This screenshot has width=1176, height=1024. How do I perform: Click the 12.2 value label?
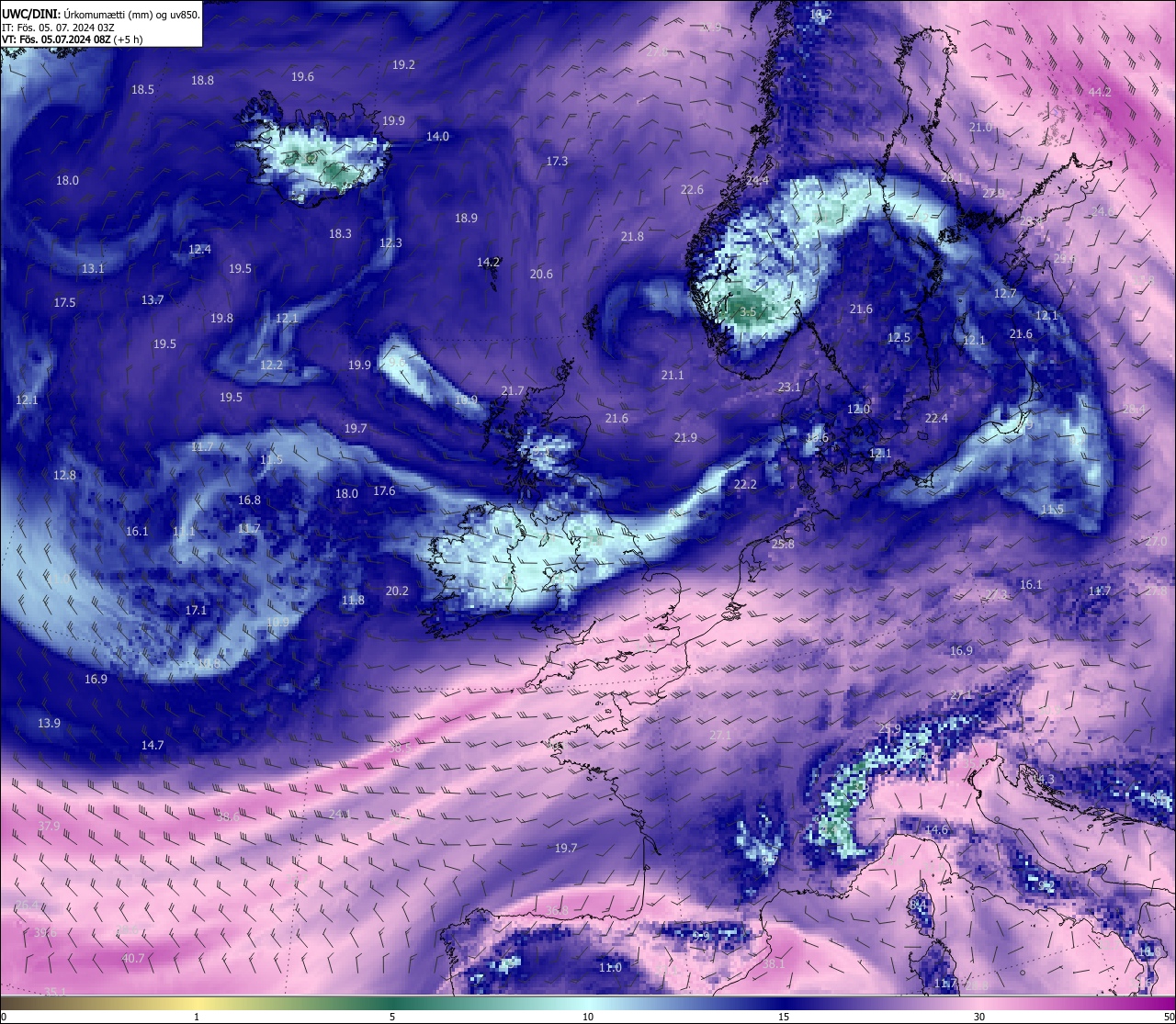click(271, 366)
